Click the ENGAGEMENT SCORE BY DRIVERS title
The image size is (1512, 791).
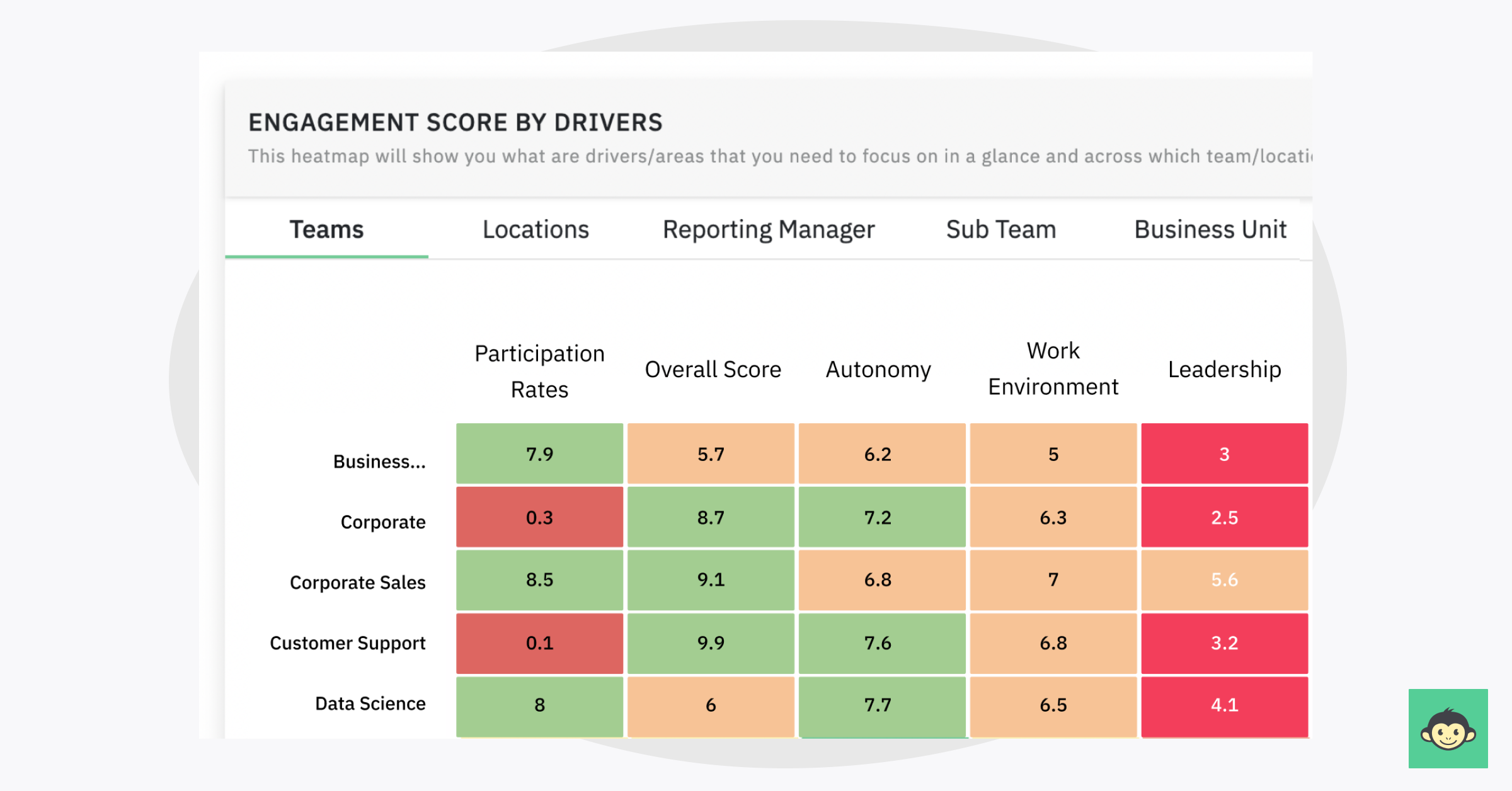455,122
